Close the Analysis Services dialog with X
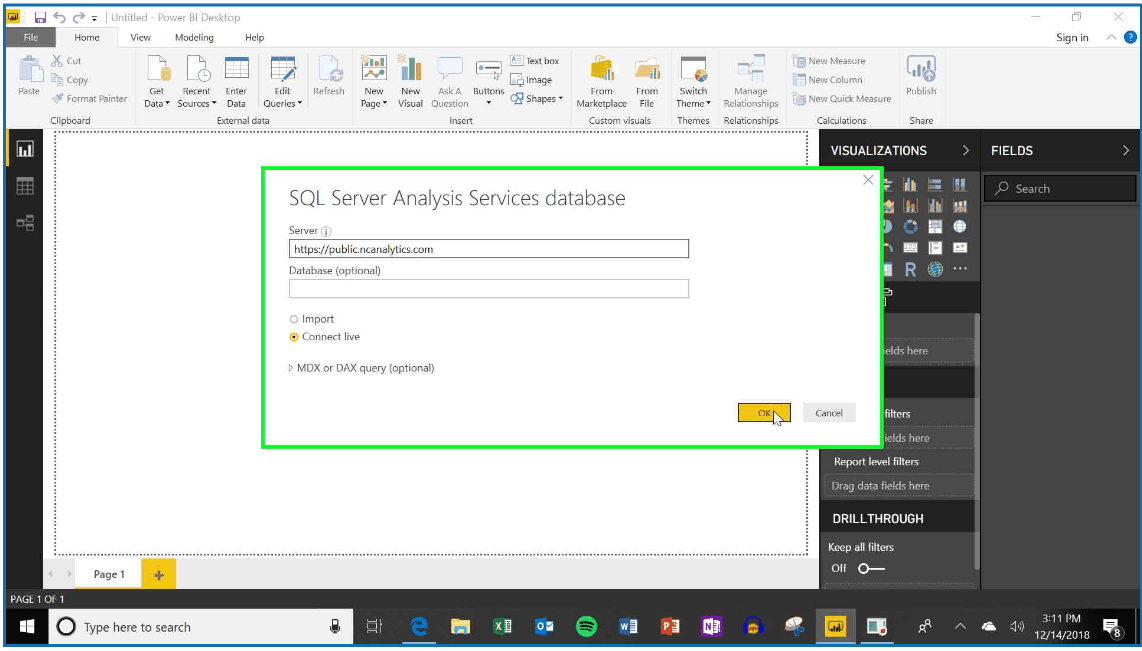 click(x=867, y=180)
